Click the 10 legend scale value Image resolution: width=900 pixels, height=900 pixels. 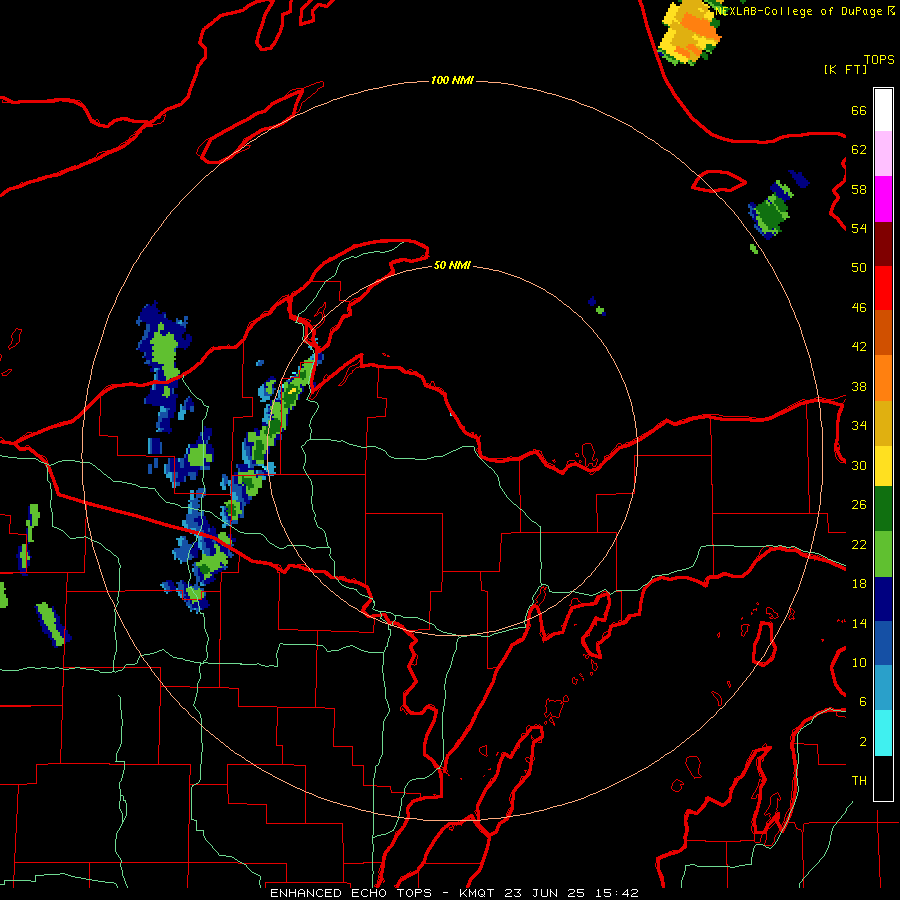[859, 662]
